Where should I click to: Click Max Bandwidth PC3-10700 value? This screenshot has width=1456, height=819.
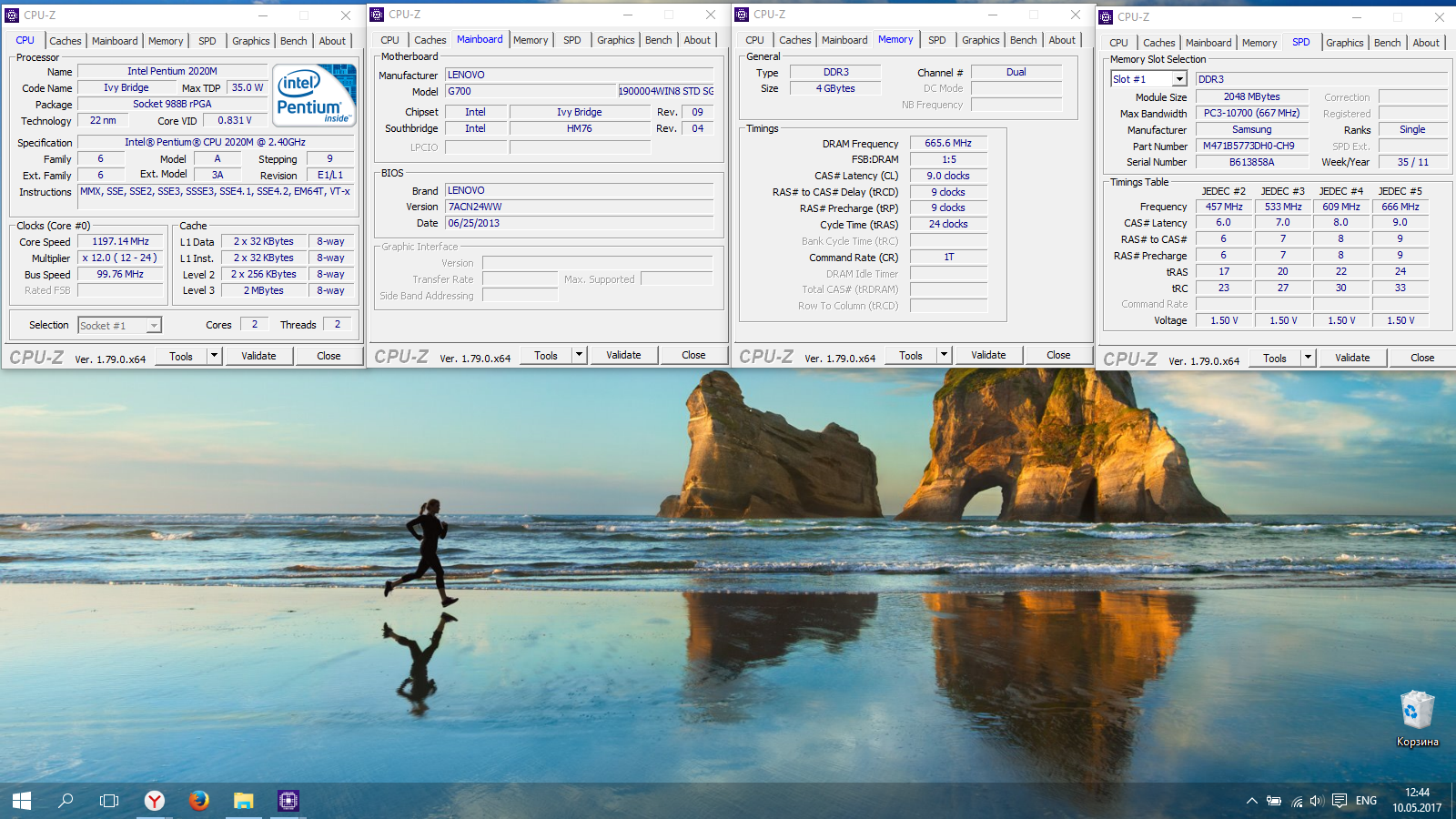coord(1252,113)
